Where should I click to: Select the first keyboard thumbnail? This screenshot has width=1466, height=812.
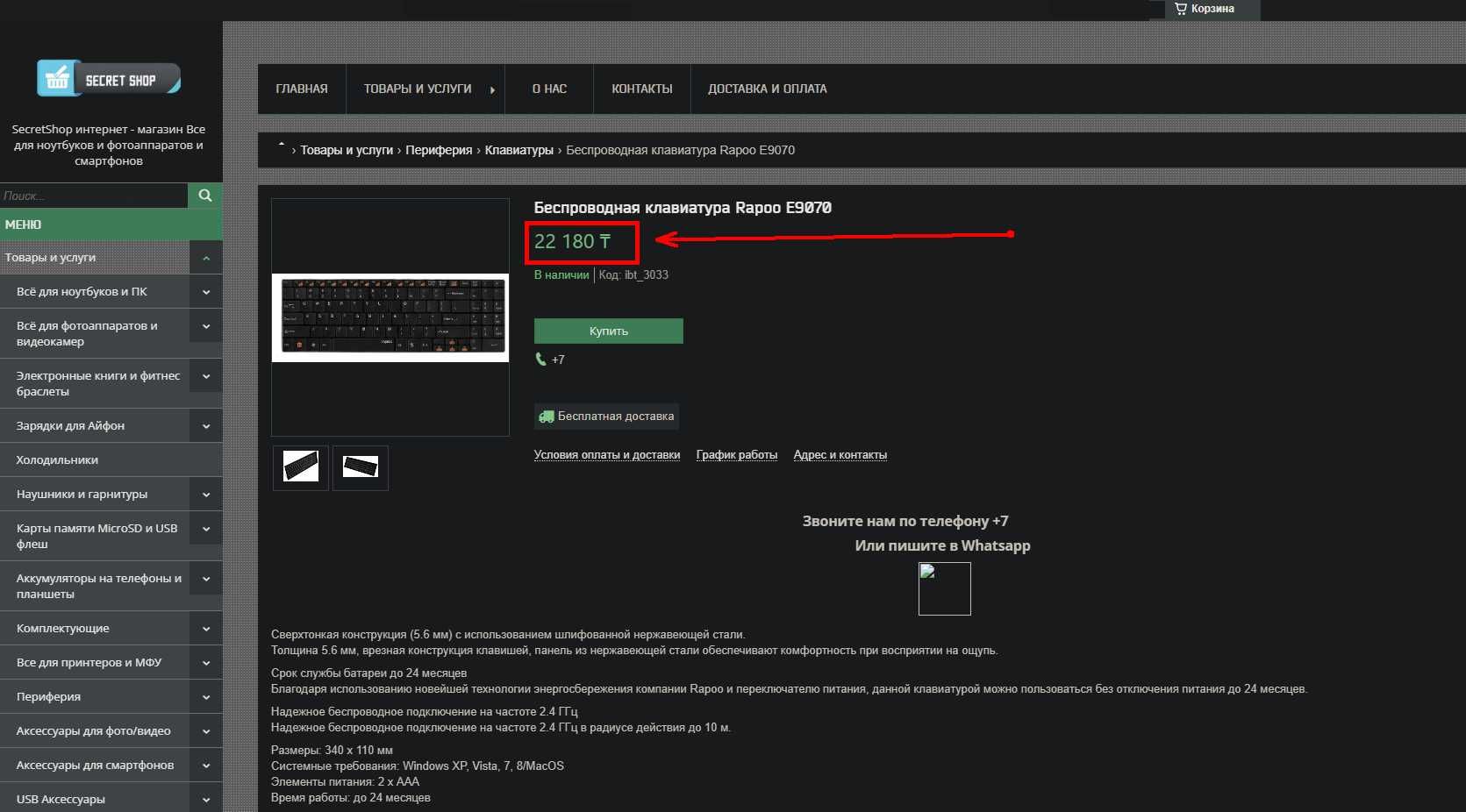pyautogui.click(x=301, y=467)
